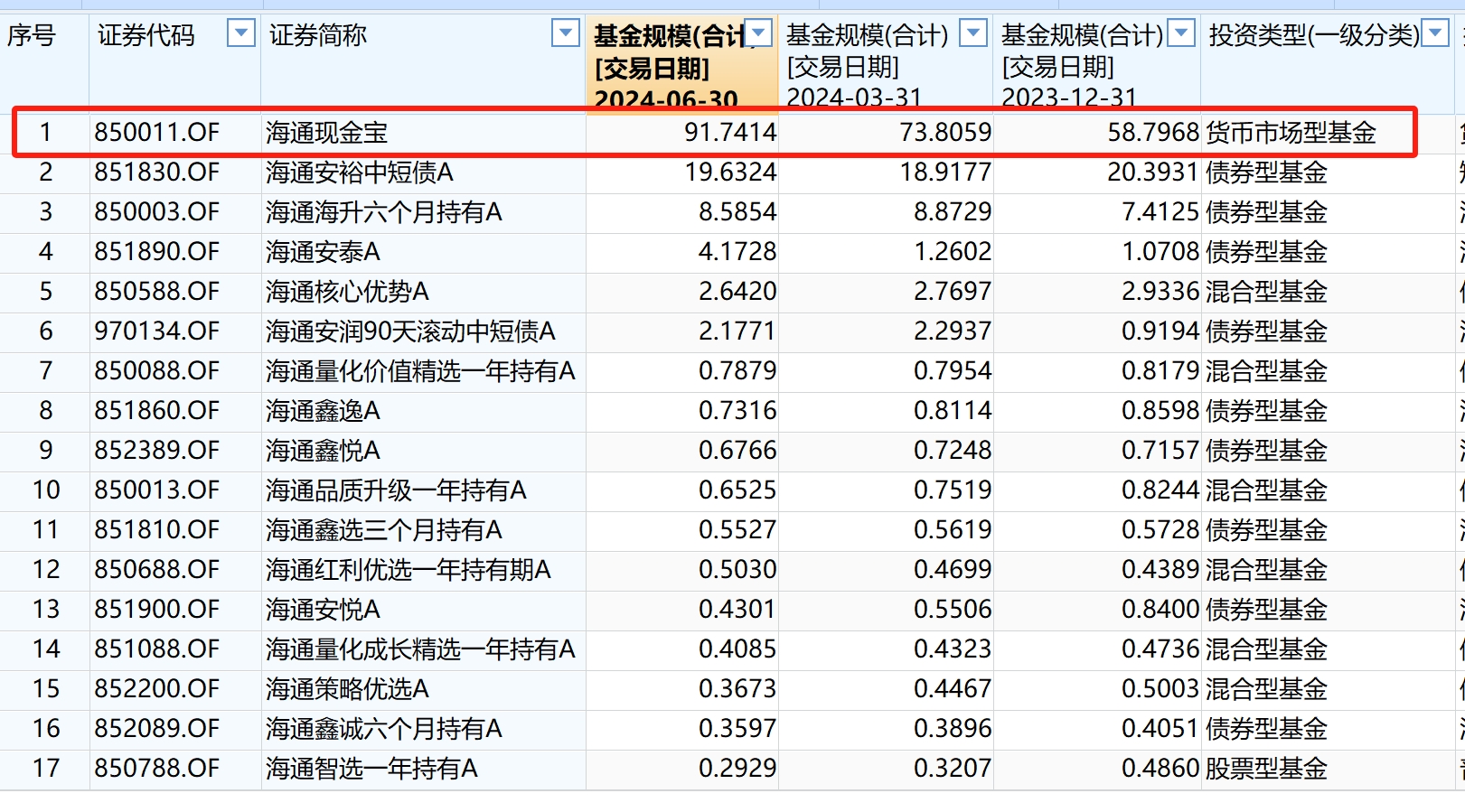1465x812 pixels.
Task: Select the code cell 850013.OF
Action: pos(157,490)
